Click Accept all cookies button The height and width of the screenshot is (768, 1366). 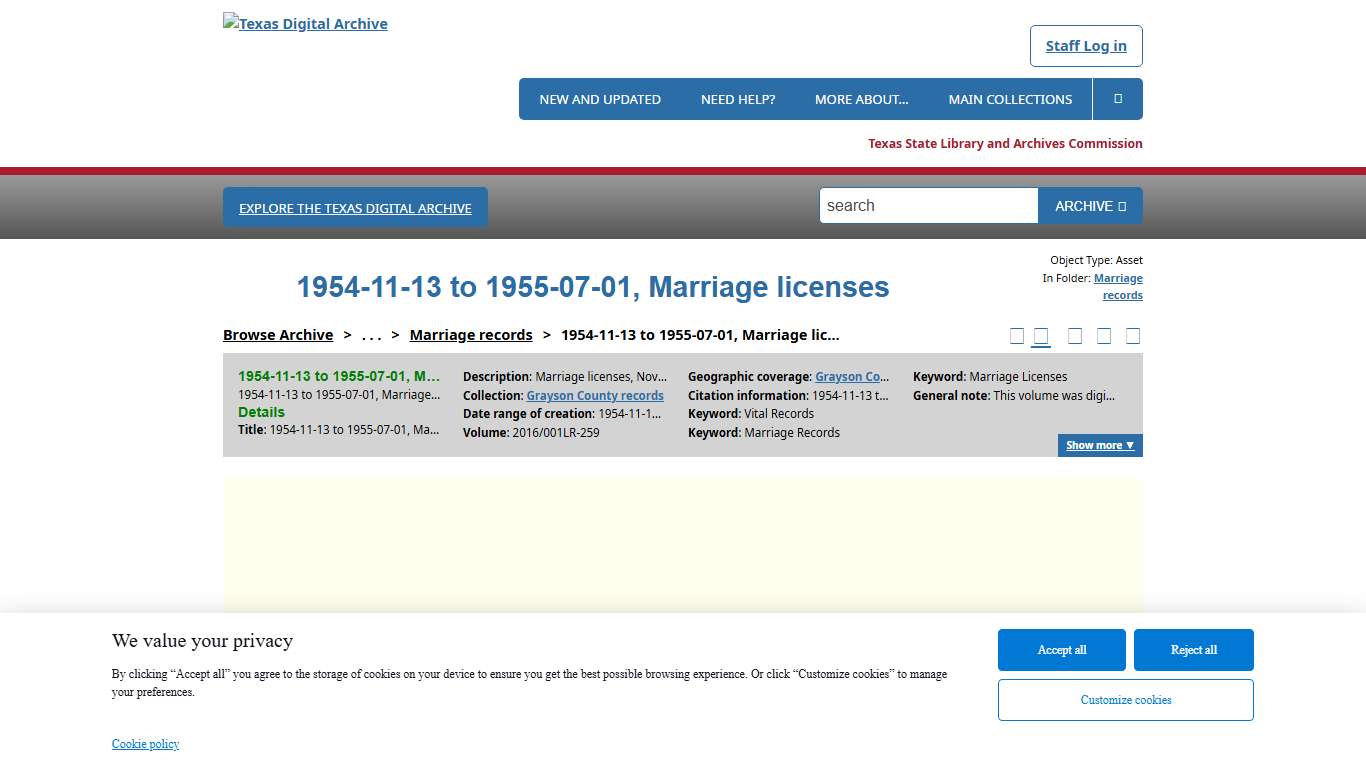1061,650
